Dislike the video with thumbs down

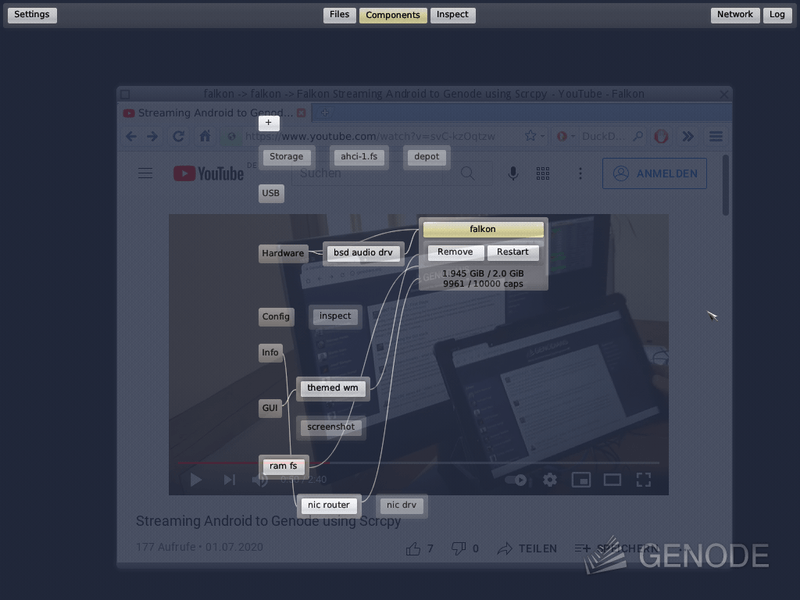pyautogui.click(x=458, y=548)
